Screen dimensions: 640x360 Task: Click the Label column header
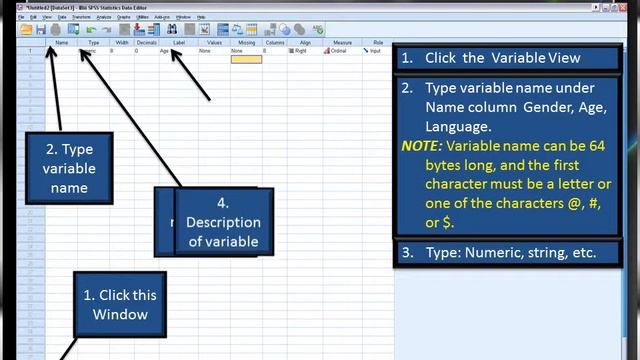tap(179, 42)
